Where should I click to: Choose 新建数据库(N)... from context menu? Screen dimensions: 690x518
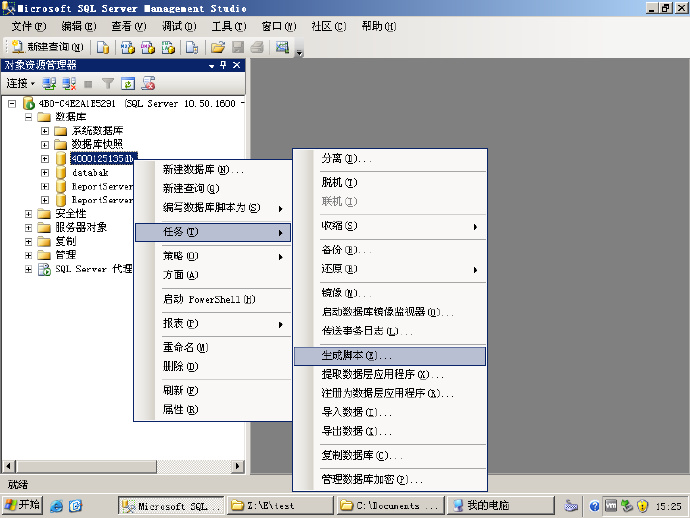click(x=213, y=170)
